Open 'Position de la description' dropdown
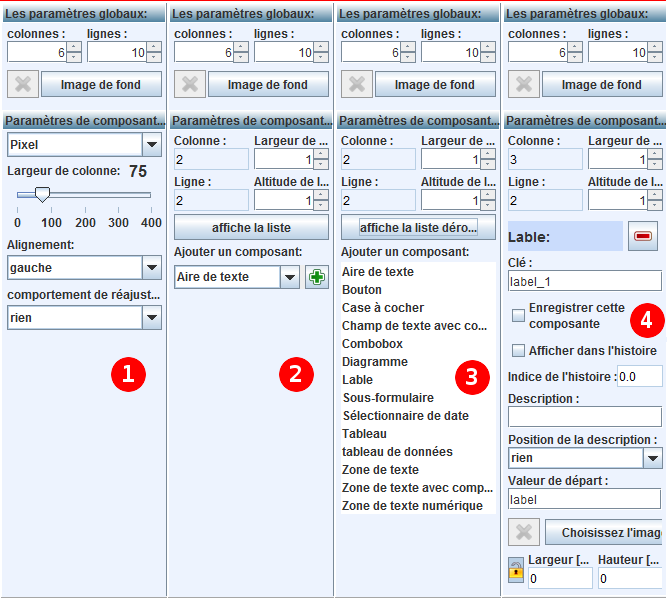 651,458
